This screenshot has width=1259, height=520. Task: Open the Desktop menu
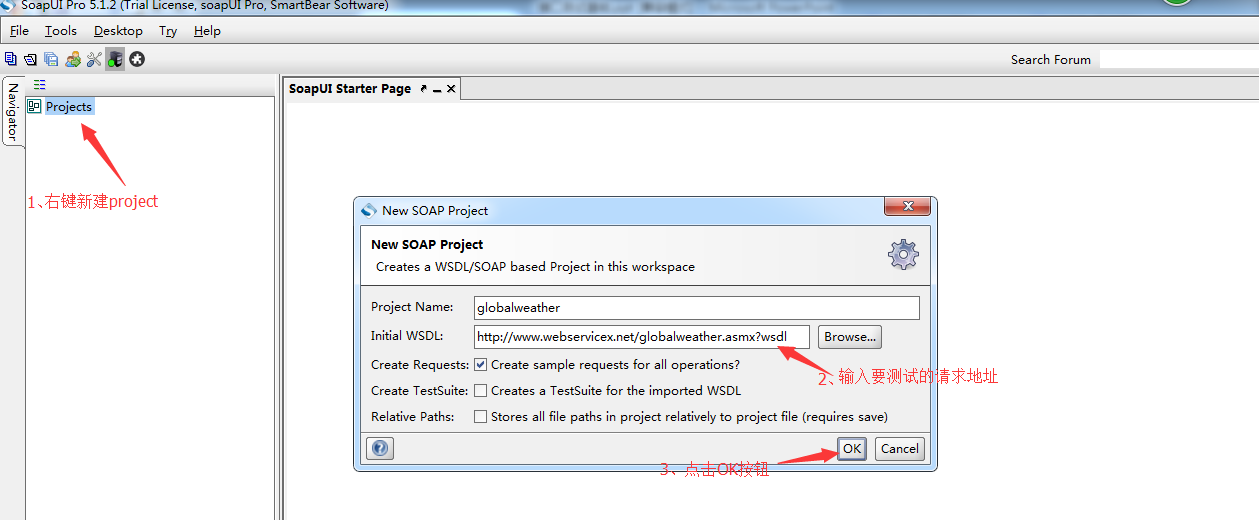tap(118, 31)
